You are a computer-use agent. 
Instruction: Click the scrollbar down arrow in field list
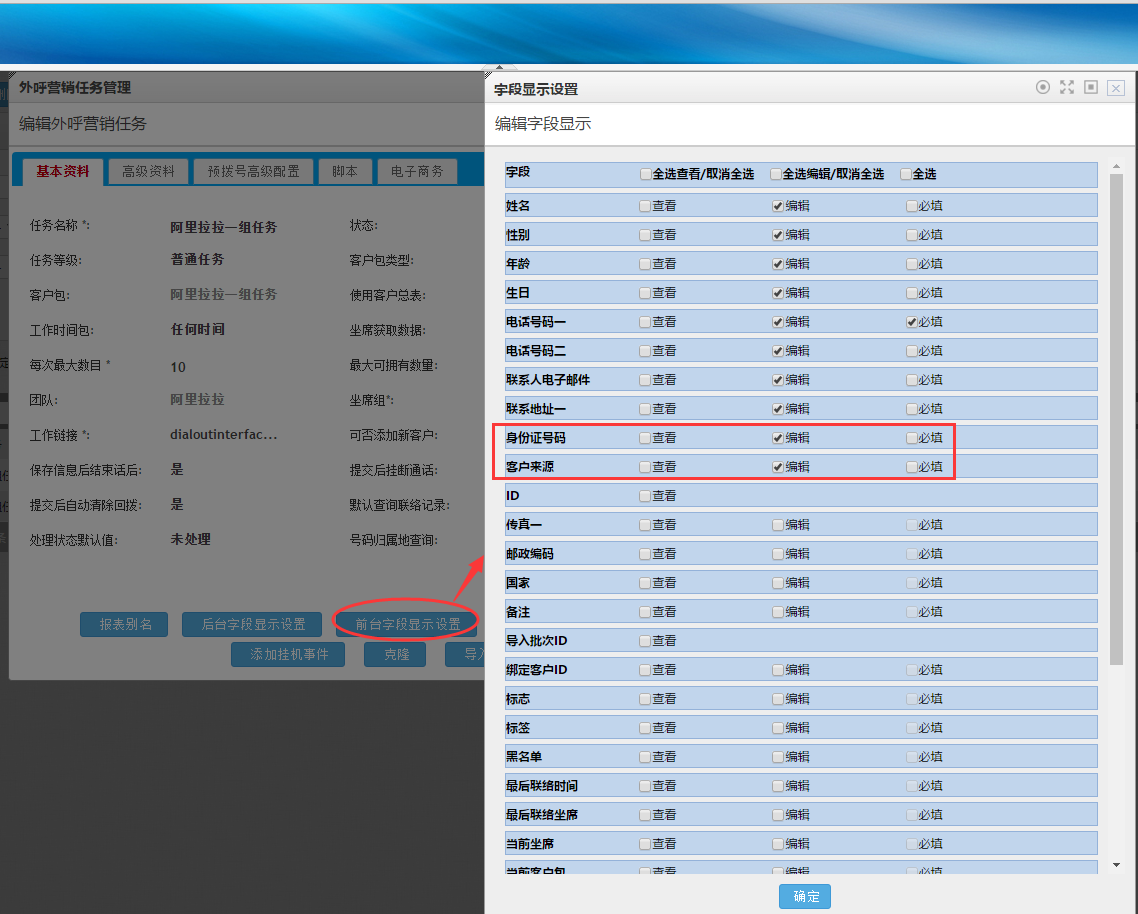(1117, 864)
